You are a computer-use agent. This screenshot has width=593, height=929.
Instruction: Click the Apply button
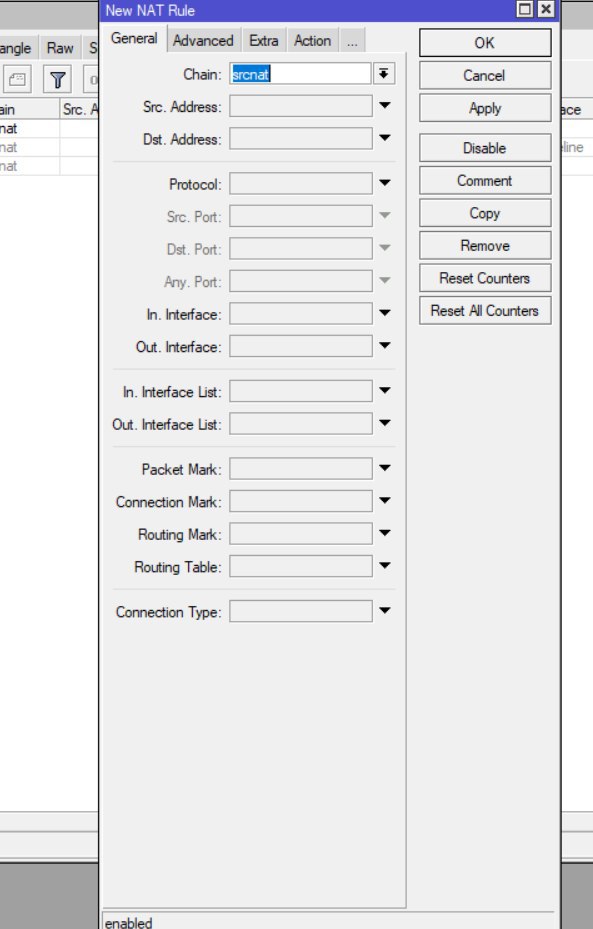coord(485,108)
